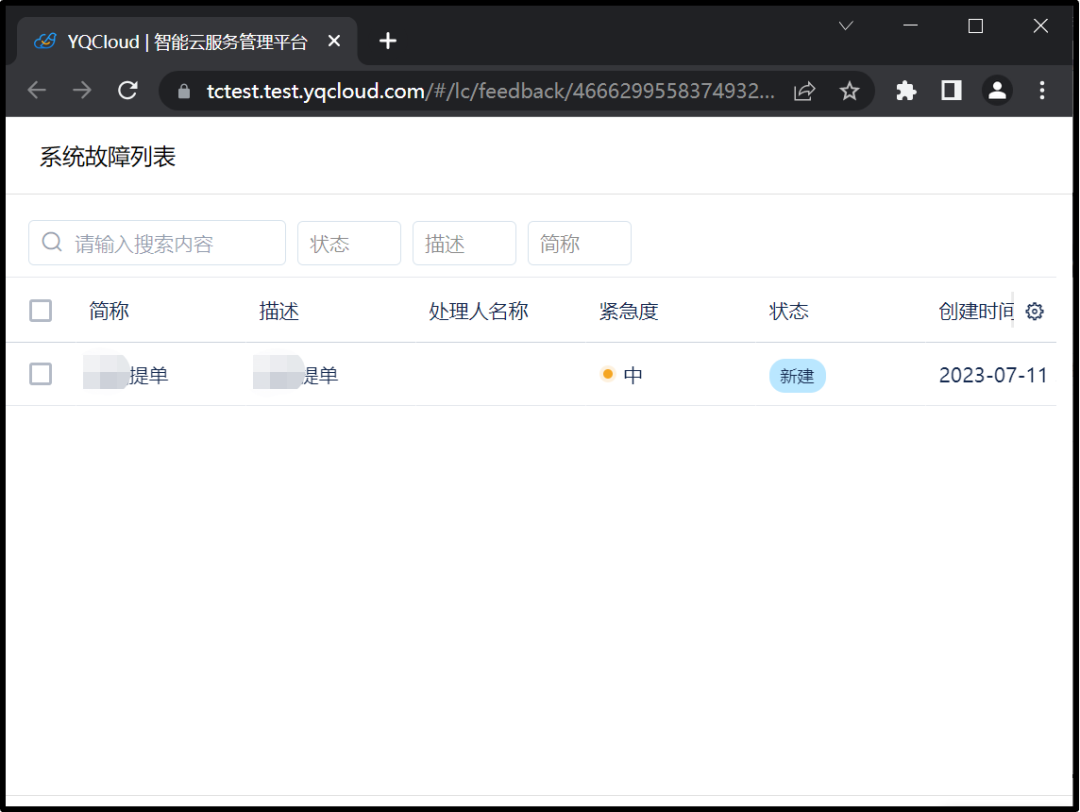Click the 新建 status badge in the row
This screenshot has width=1080, height=812.
pos(797,376)
